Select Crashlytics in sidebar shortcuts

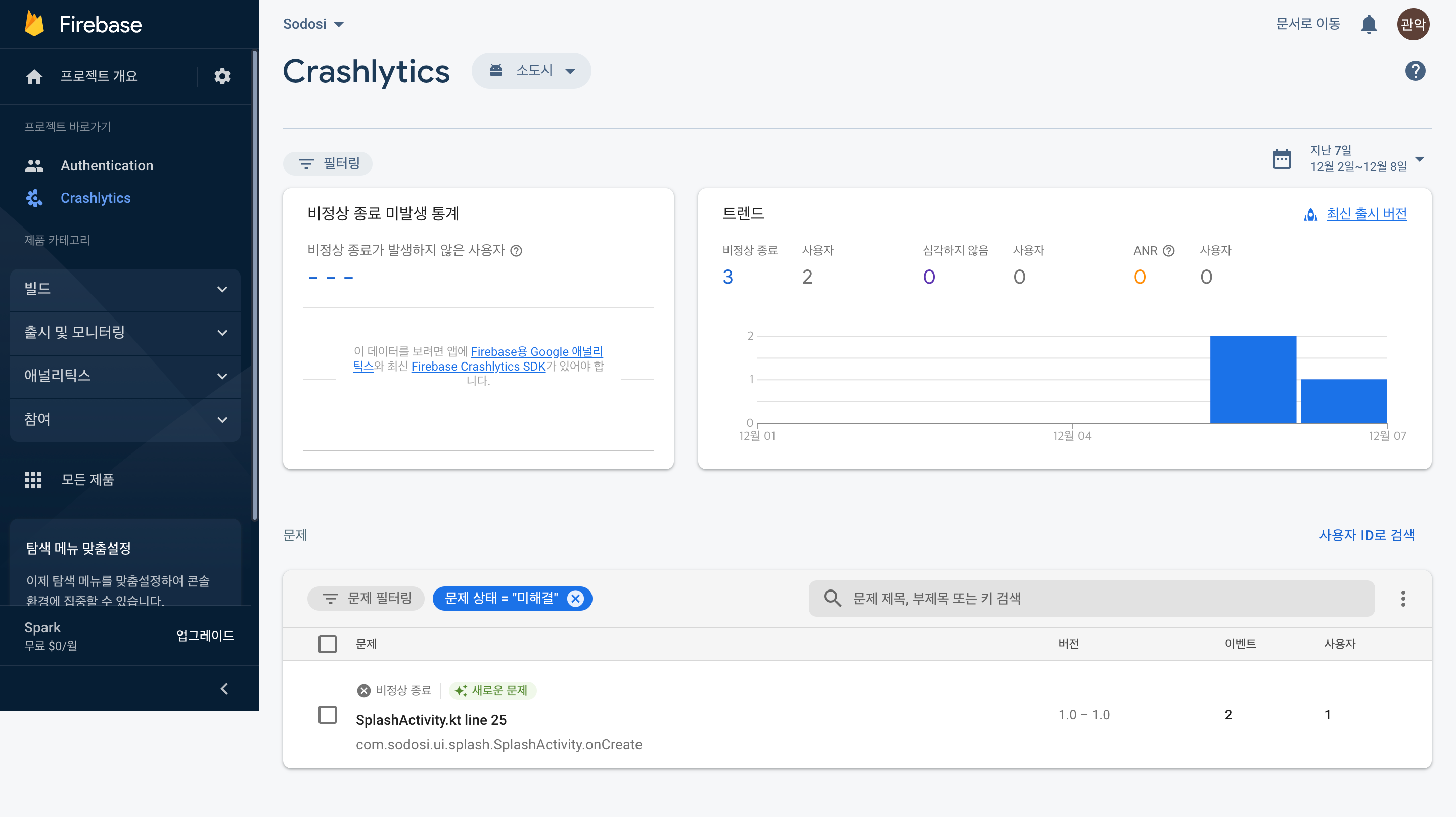95,198
